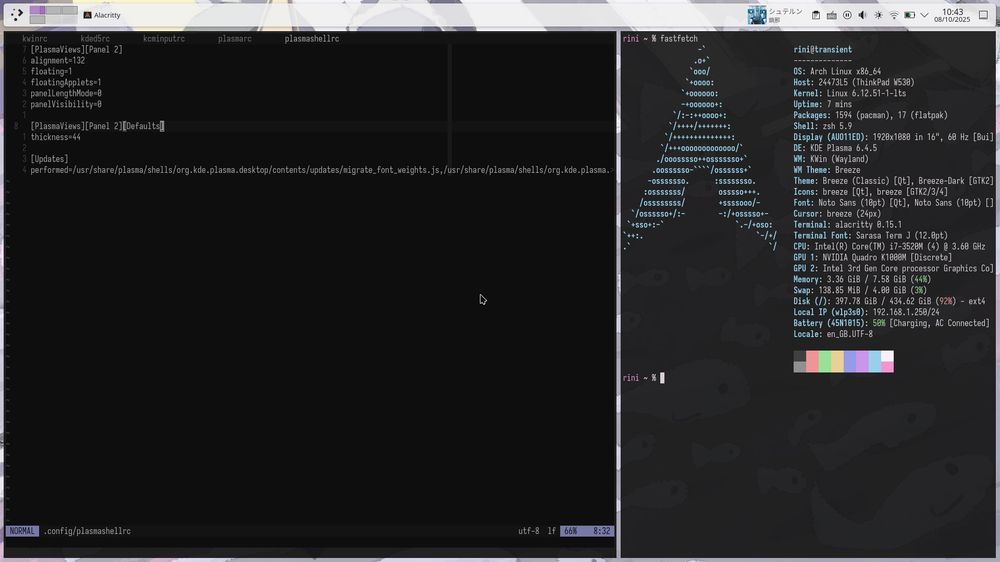Click the Swap: 138.85 MiB line
This screenshot has height=562, width=1000.
tap(860, 290)
